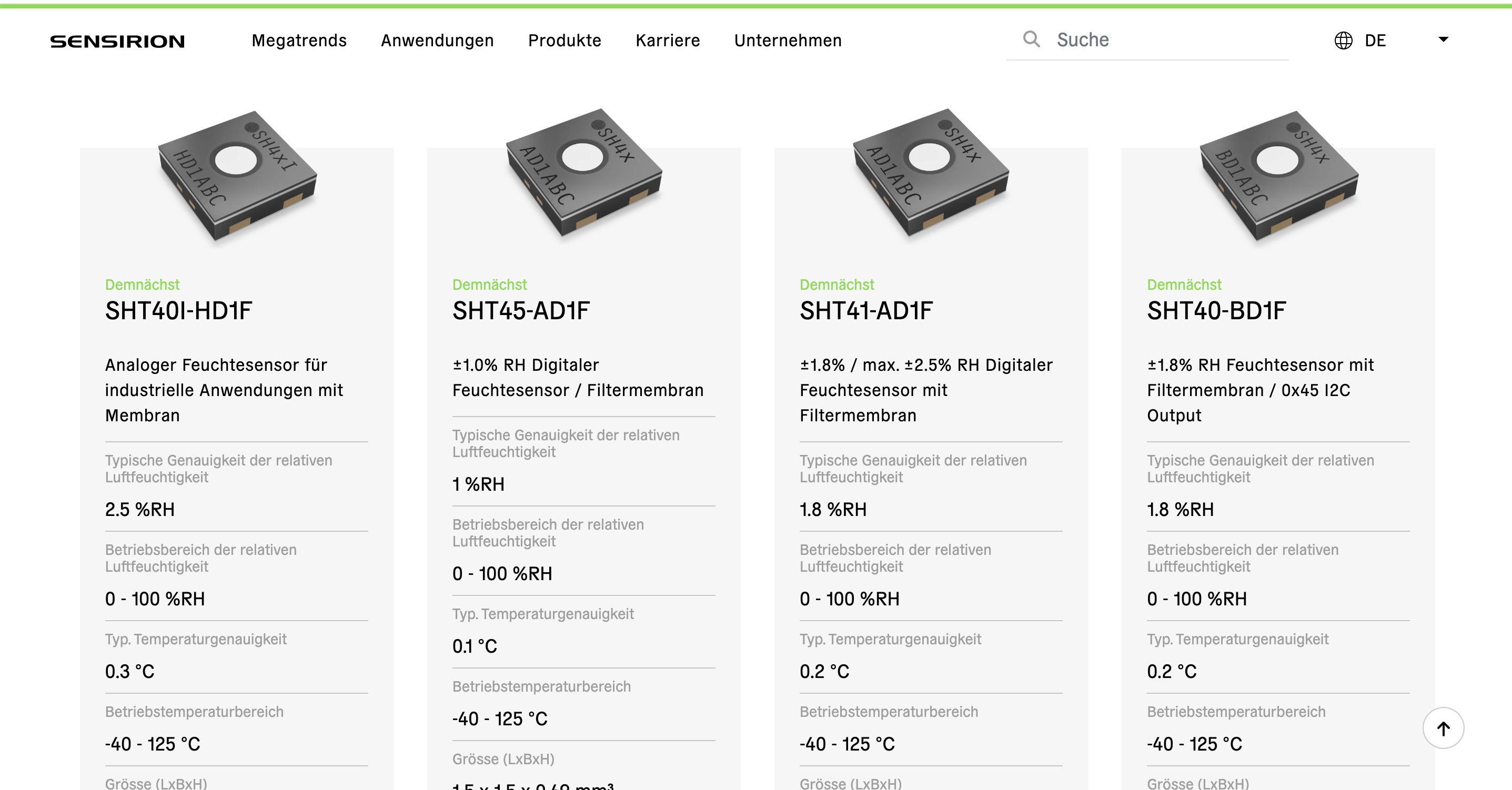Open the Produkte menu

pos(565,40)
